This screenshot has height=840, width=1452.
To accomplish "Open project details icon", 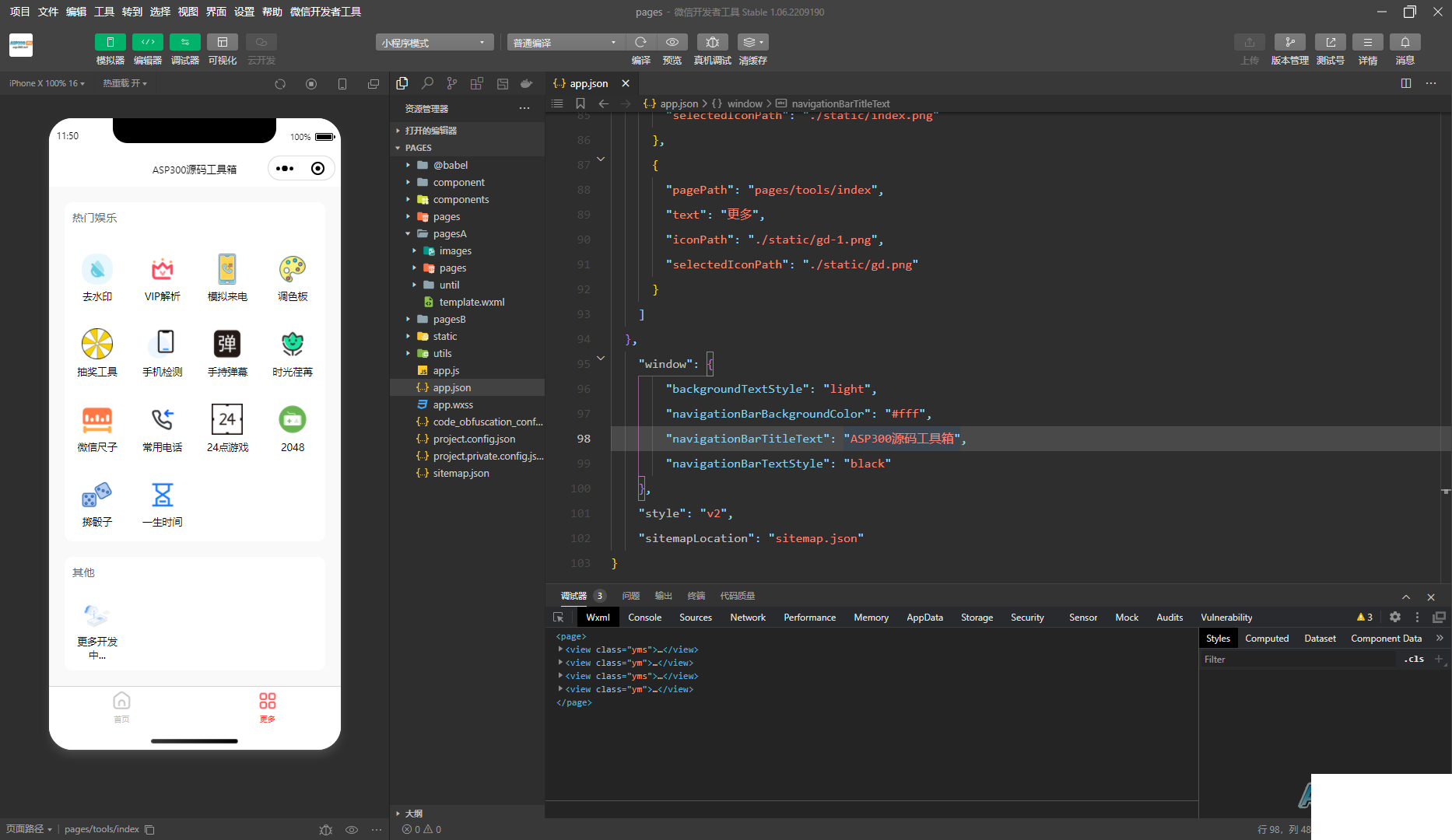I will pos(1367,42).
